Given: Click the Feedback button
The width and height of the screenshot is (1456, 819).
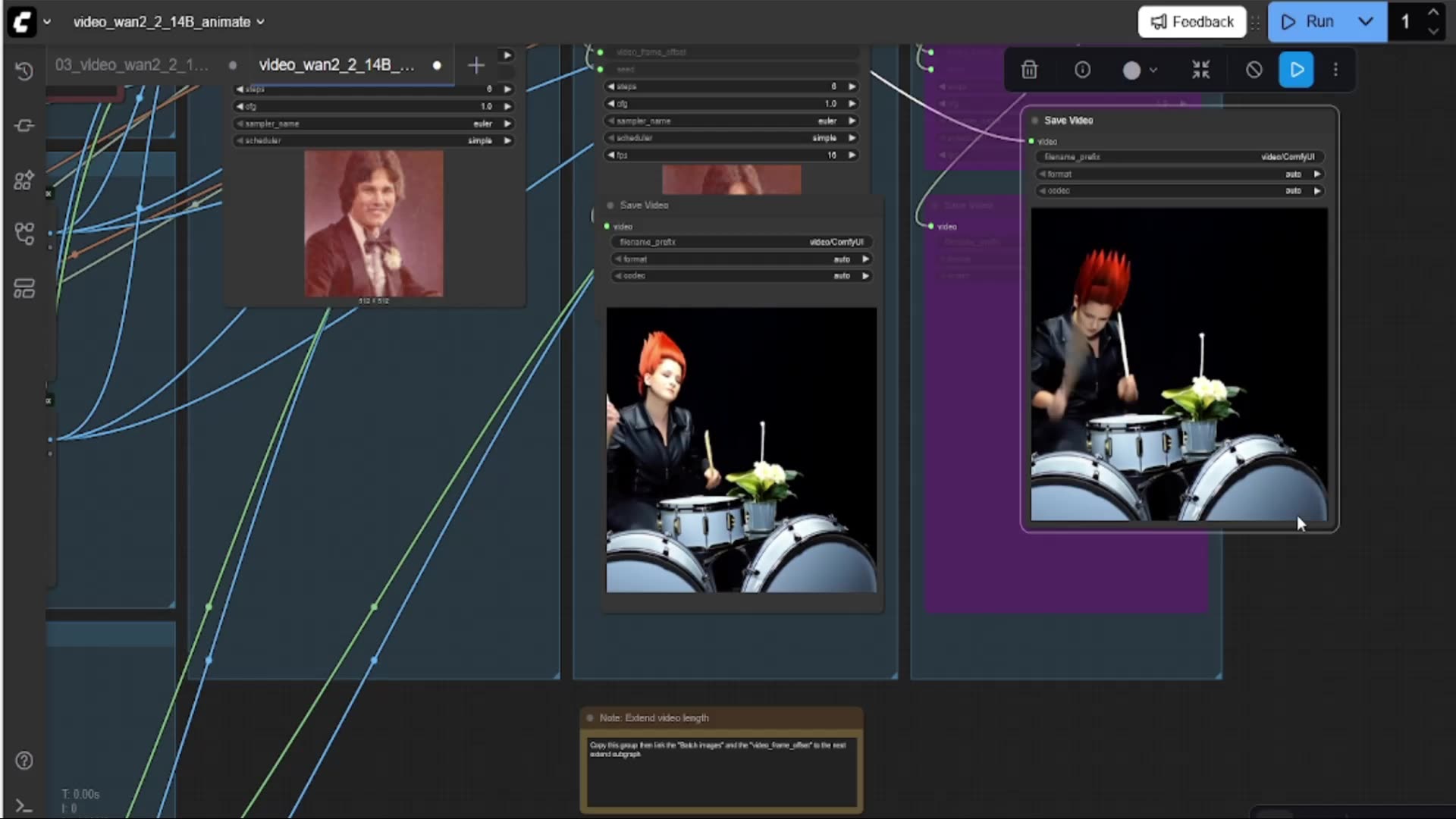Looking at the screenshot, I should click(x=1191, y=22).
